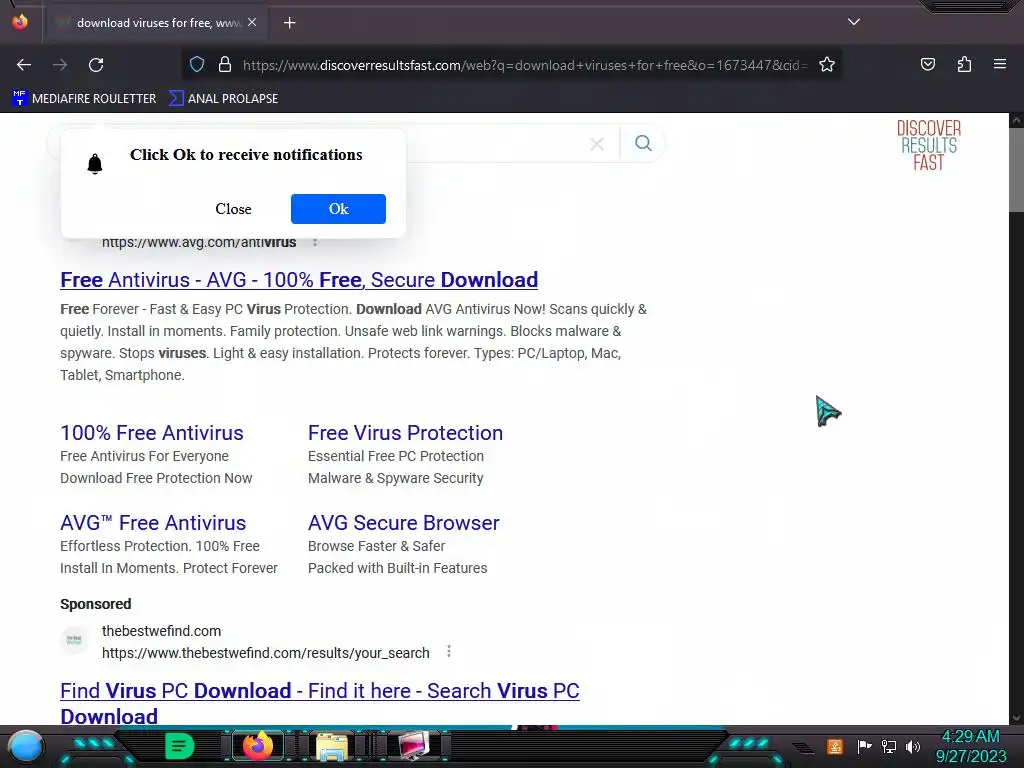Expand the list all tabs chevron
This screenshot has height=768, width=1024.
854,22
